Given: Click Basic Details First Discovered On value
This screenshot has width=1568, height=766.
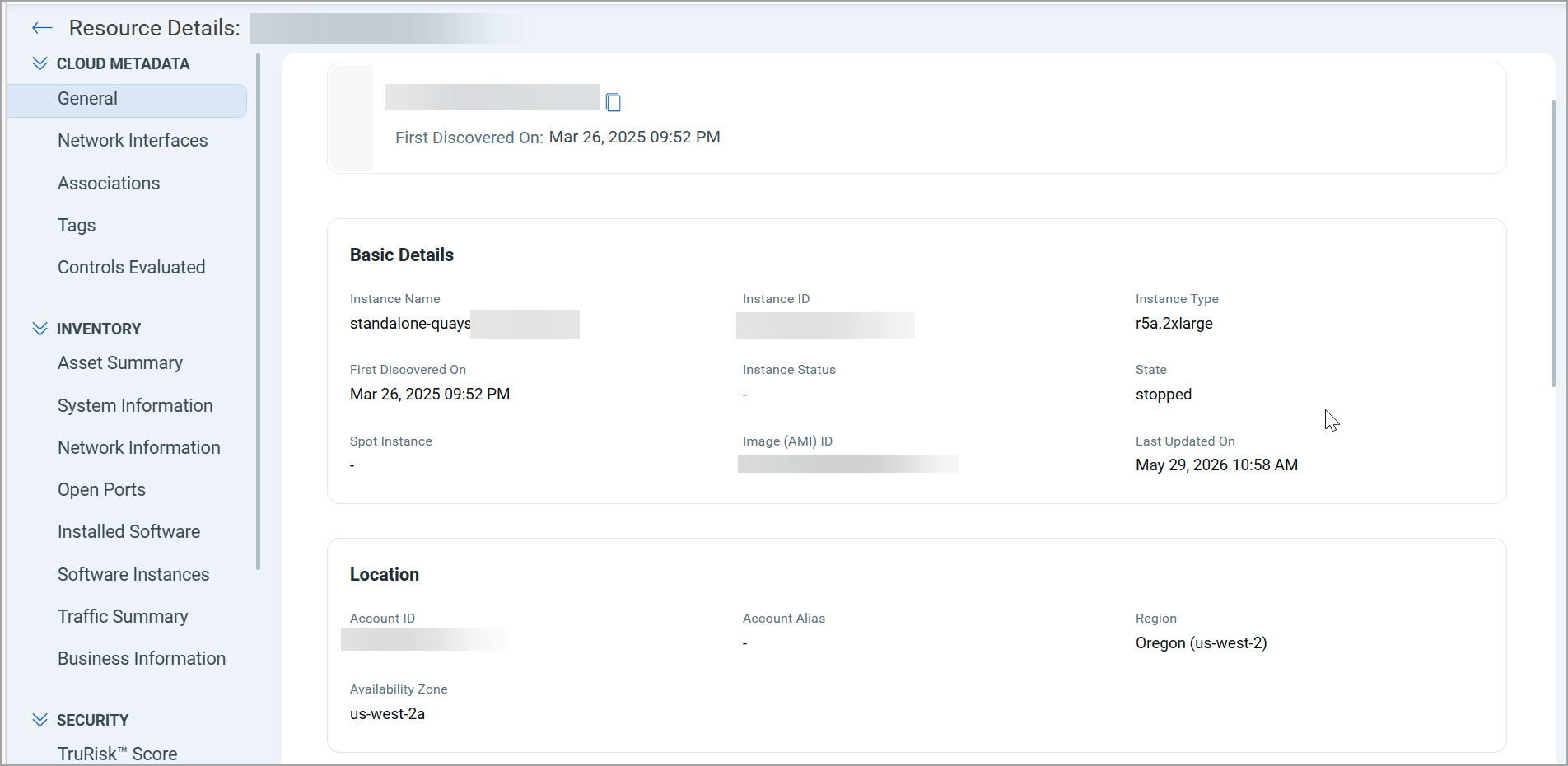Looking at the screenshot, I should (x=430, y=395).
